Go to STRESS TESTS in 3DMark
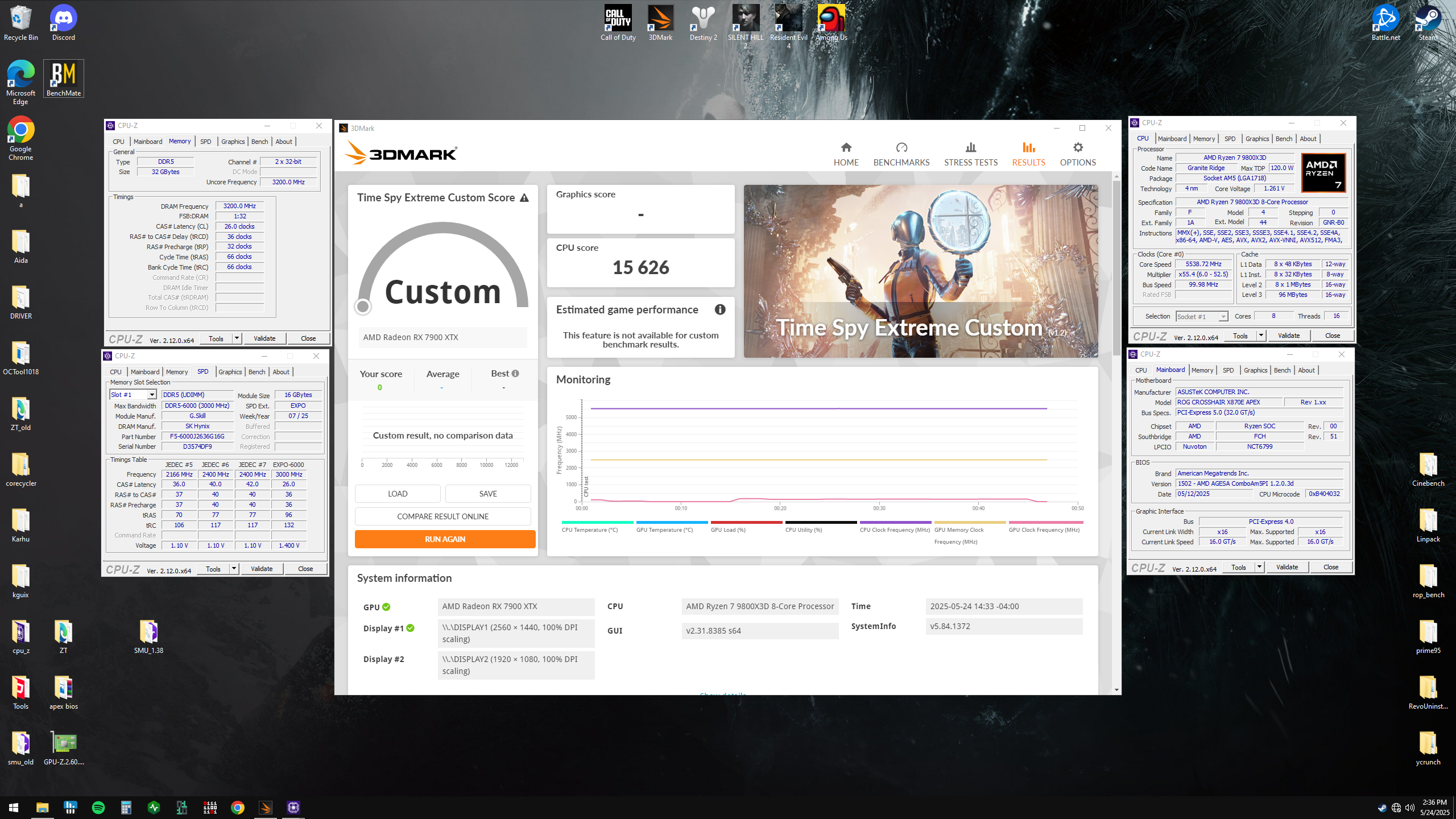1456x819 pixels. click(x=971, y=154)
